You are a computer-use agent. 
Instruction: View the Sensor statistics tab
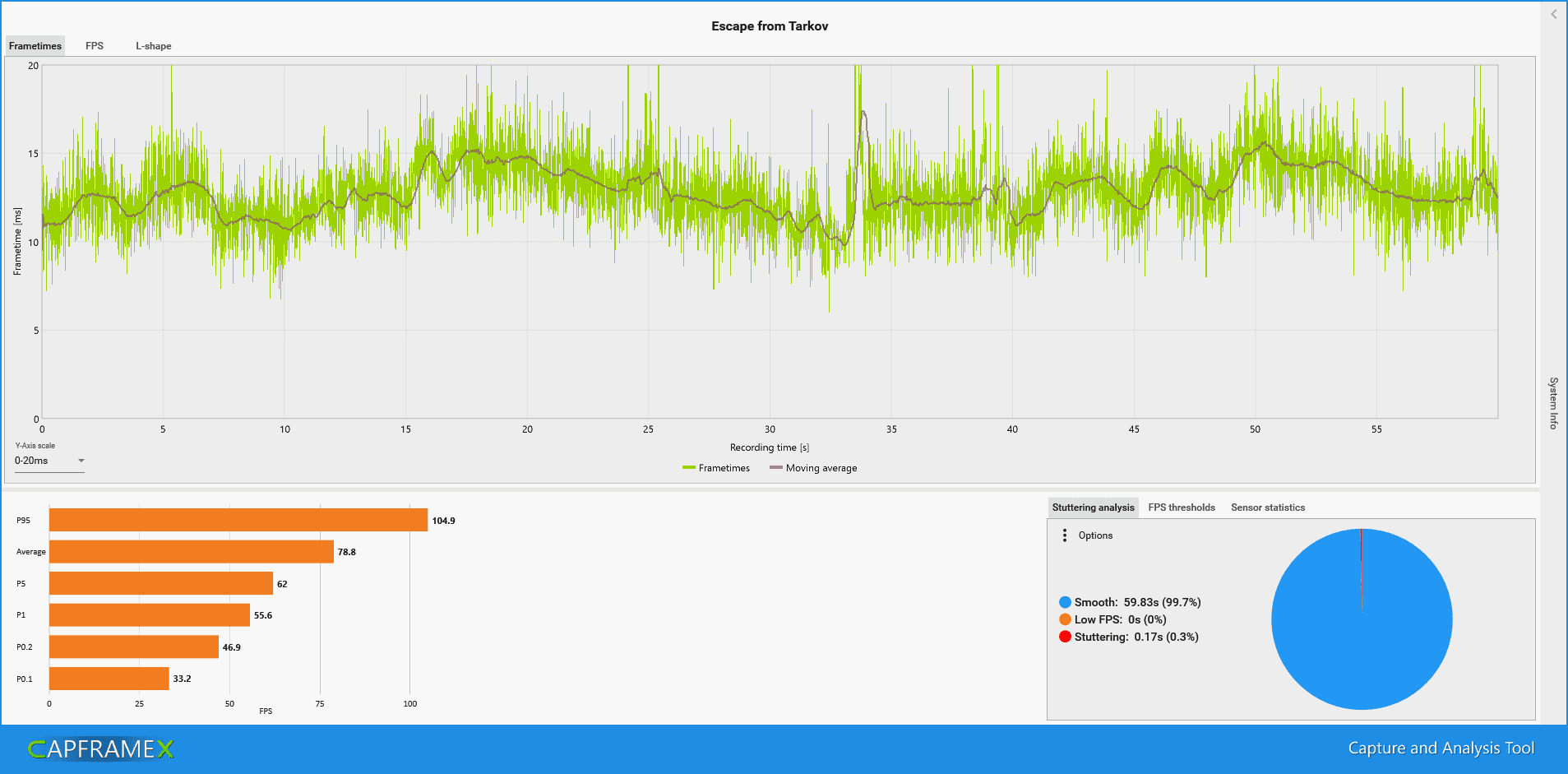(x=1268, y=508)
